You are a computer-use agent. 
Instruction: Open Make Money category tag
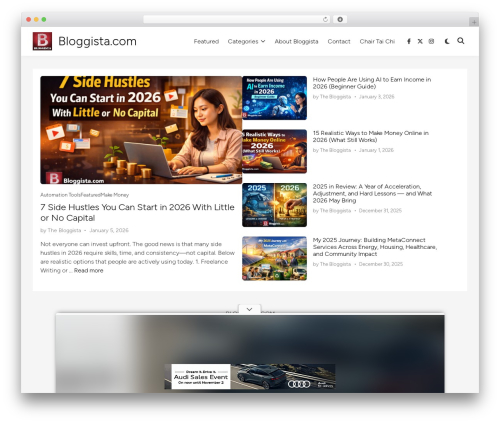115,195
